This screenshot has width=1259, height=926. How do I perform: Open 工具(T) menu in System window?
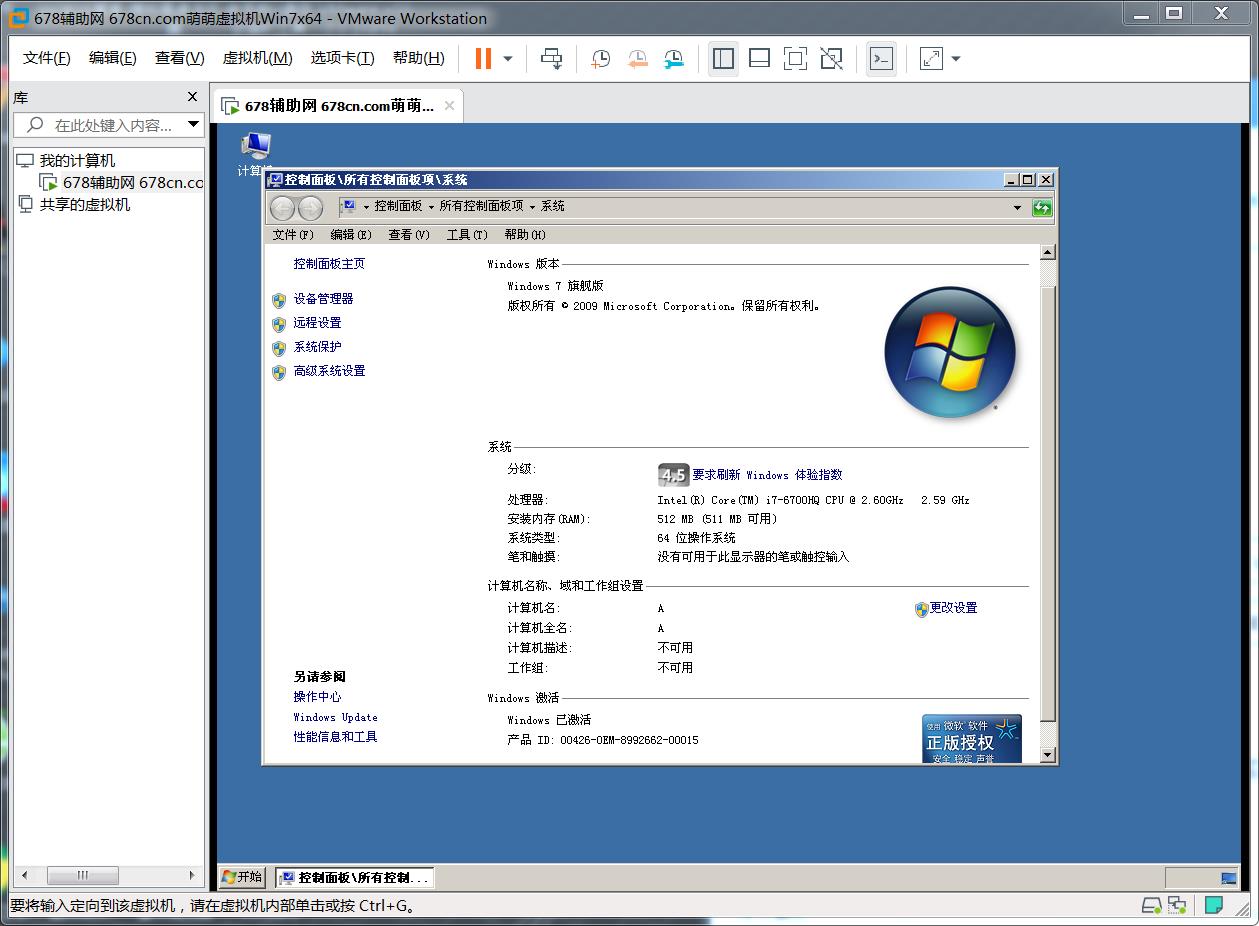click(467, 235)
